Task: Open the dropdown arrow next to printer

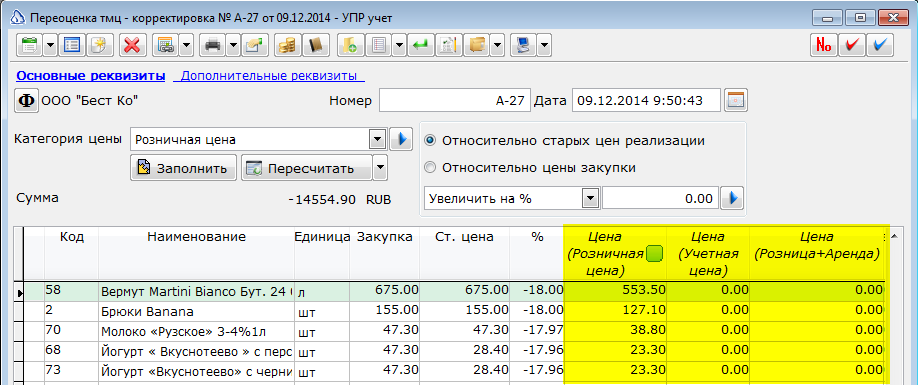Action: pos(233,45)
